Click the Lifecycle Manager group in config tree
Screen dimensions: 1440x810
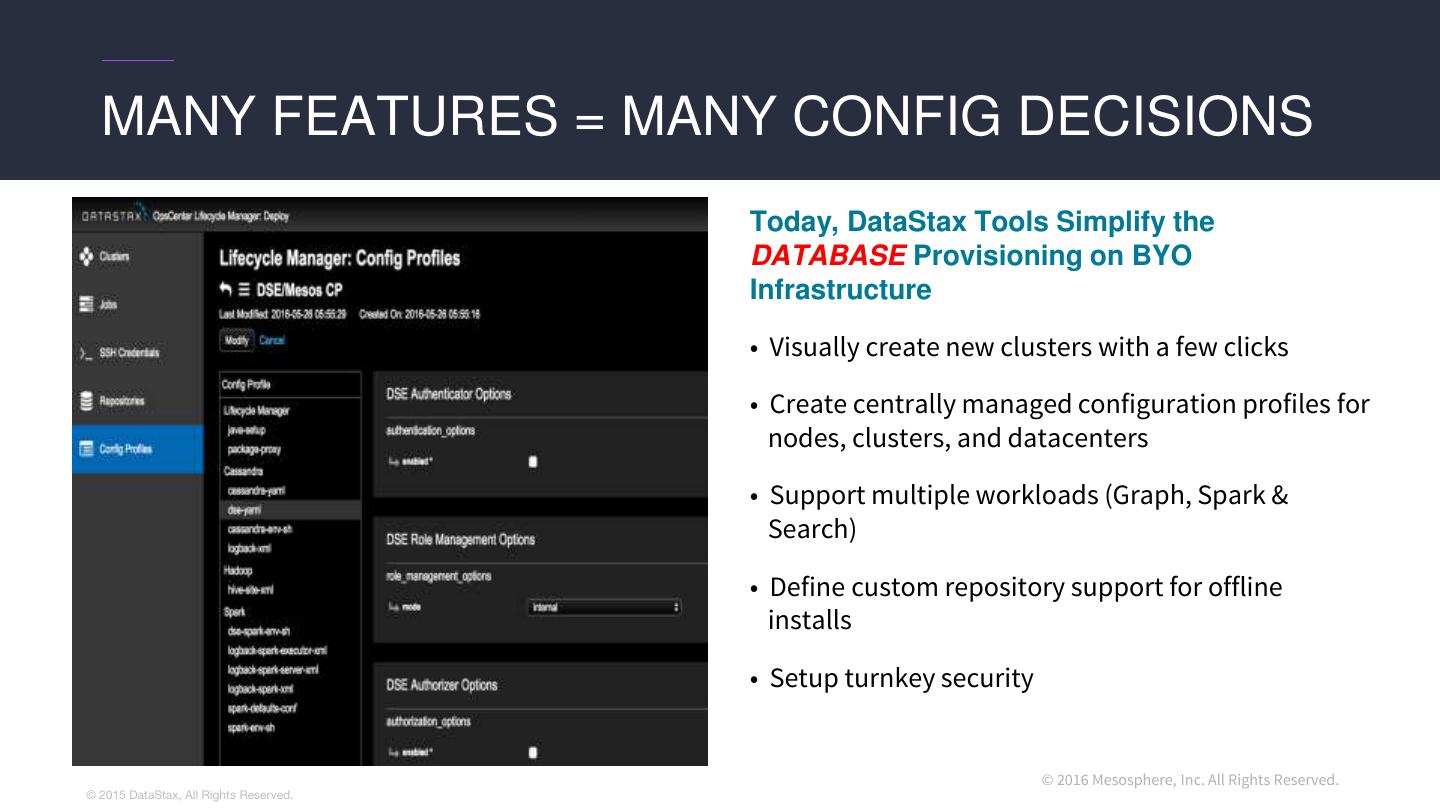point(256,411)
